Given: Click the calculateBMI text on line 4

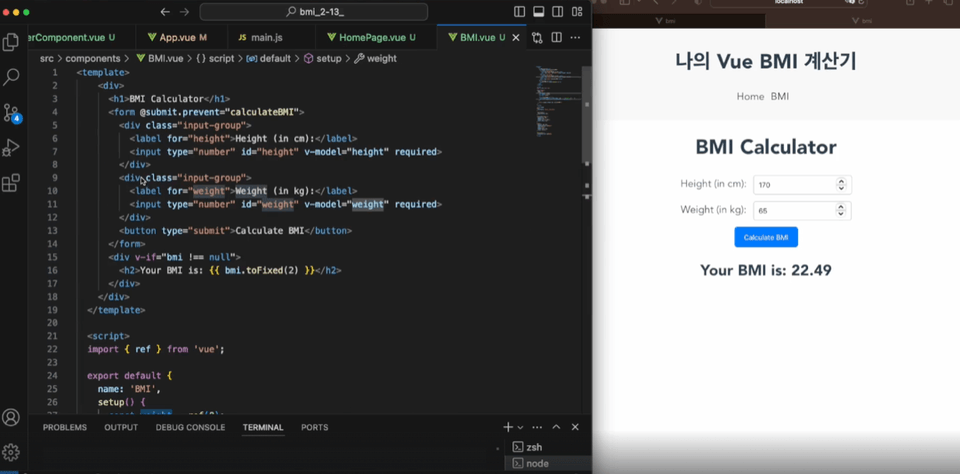Looking at the screenshot, I should pos(264,112).
